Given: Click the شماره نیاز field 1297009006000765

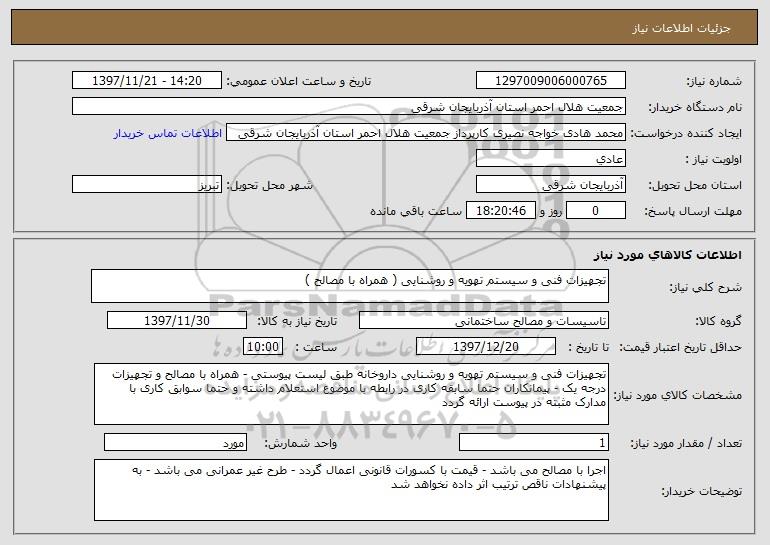Looking at the screenshot, I should coord(550,80).
